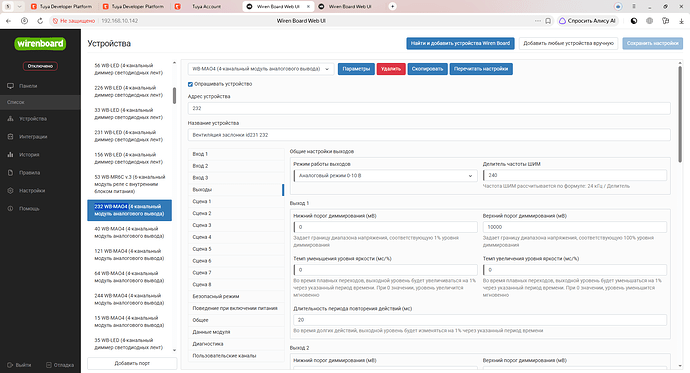690x373 pixels.
Task: Click the wirenboard logo in the sidebar
Action: tap(40, 44)
